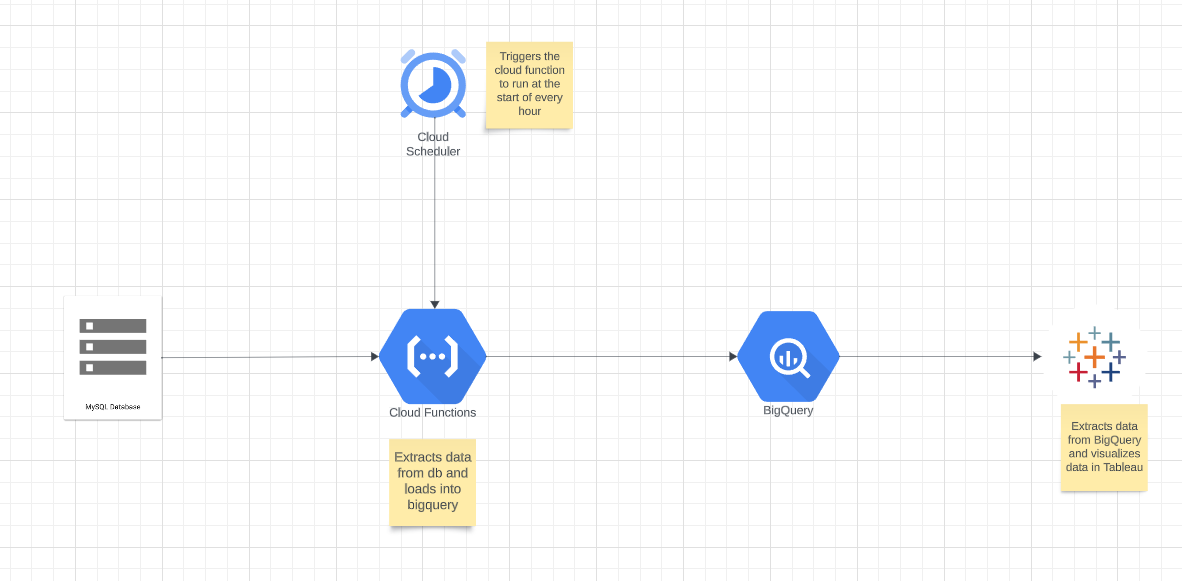The height and width of the screenshot is (581, 1182).
Task: Select the 'Cloud Functions' label text
Action: click(432, 412)
